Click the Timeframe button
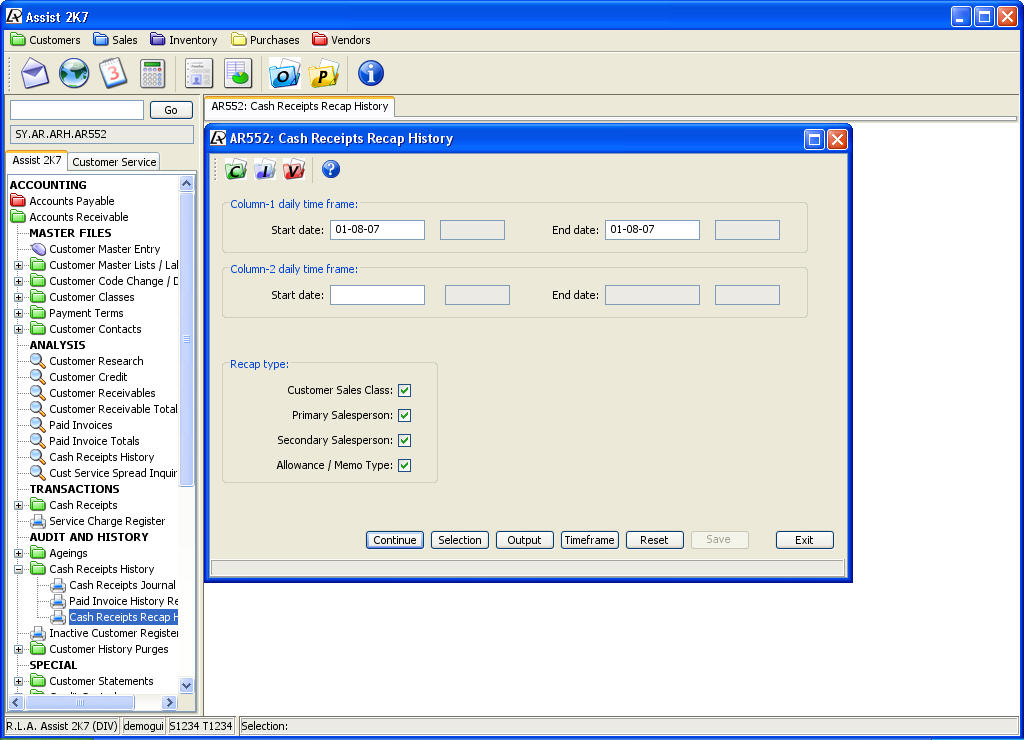 (x=590, y=540)
